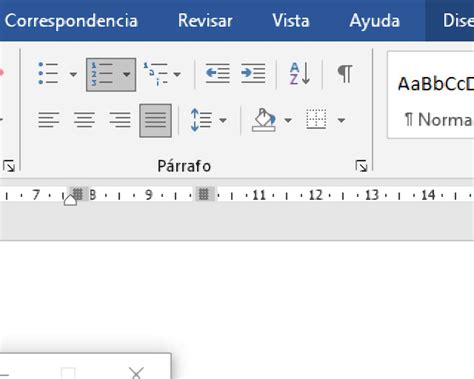Open the numbering format dropdown arrow

click(127, 74)
